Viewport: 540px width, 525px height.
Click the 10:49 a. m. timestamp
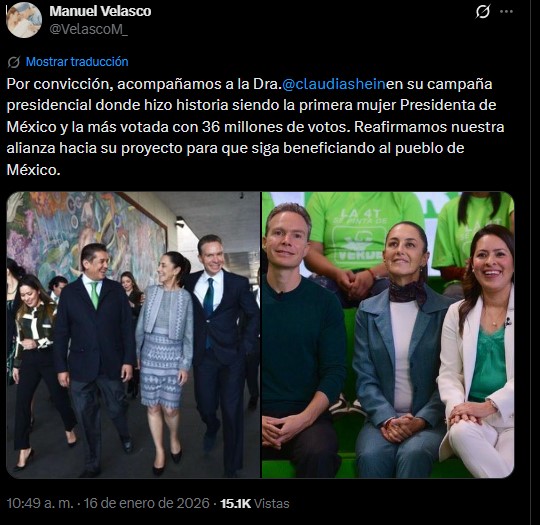coord(40,503)
